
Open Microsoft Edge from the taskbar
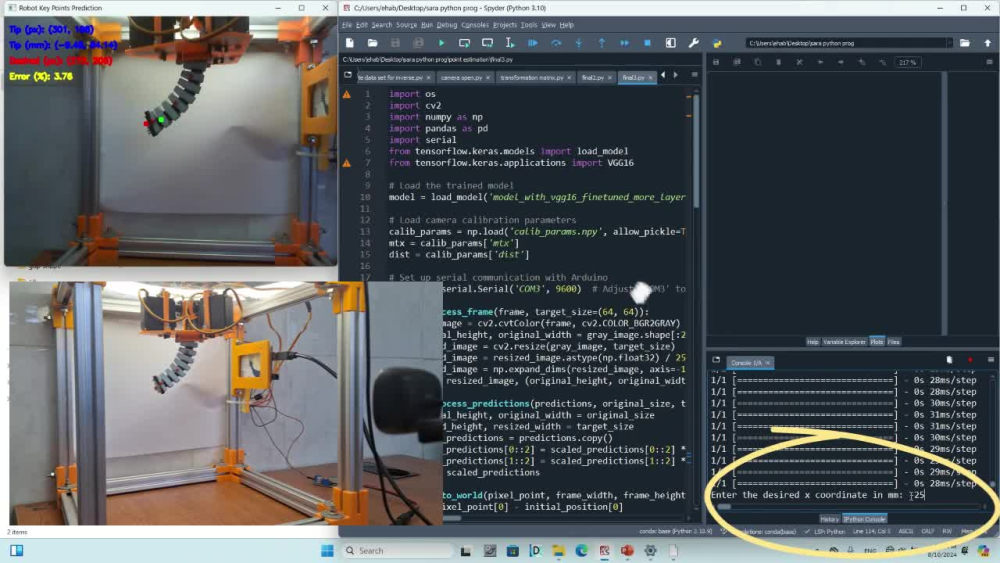(582, 551)
